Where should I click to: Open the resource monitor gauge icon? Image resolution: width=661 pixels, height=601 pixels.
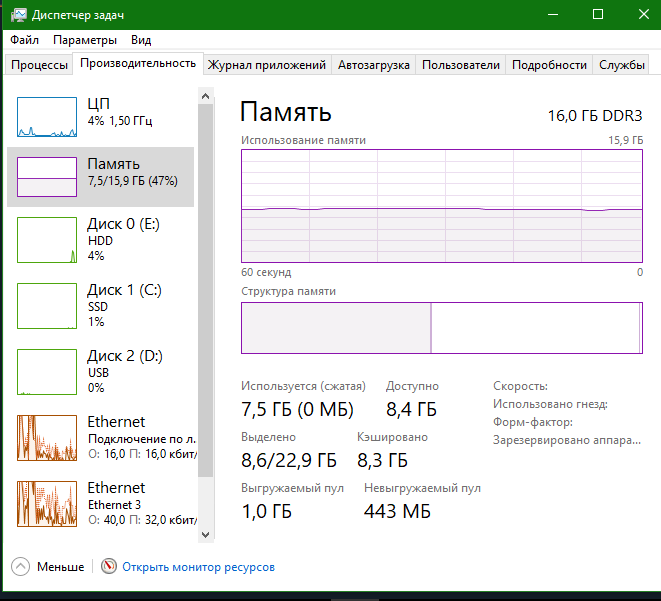pos(109,566)
